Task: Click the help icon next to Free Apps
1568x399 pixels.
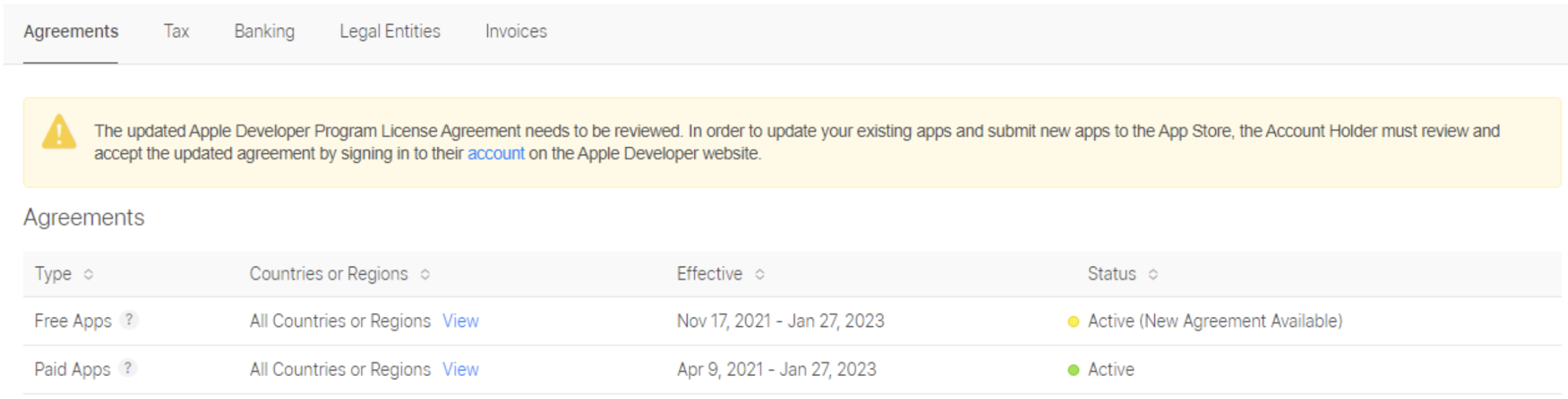Action: pos(128,320)
